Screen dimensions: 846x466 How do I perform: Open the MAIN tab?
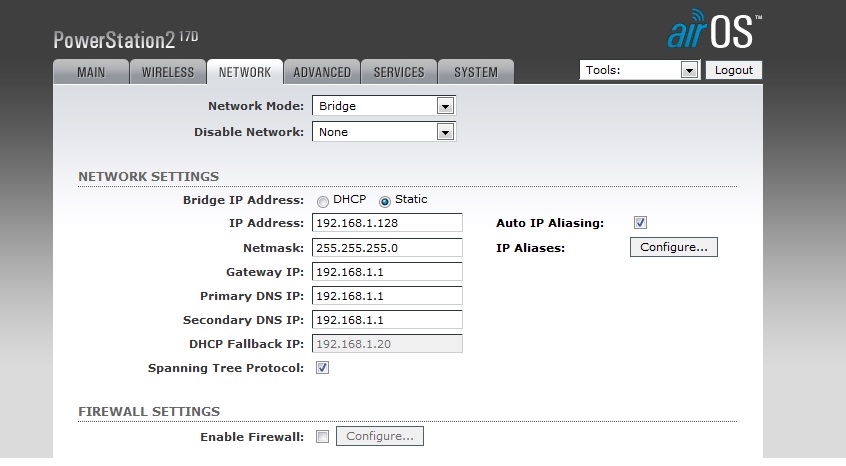[91, 72]
